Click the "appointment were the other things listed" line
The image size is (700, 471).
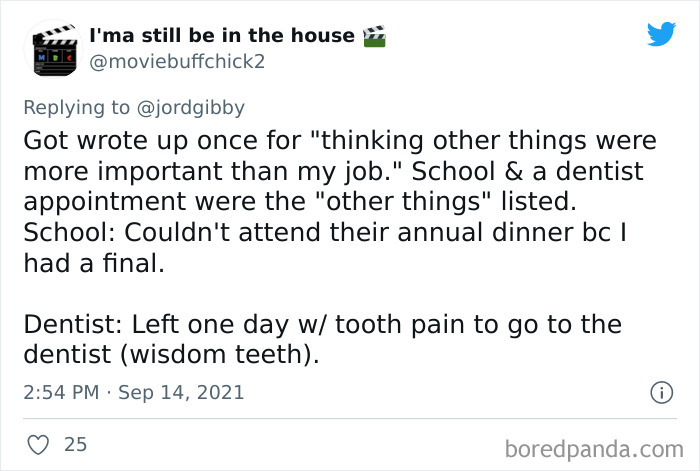[x=300, y=202]
